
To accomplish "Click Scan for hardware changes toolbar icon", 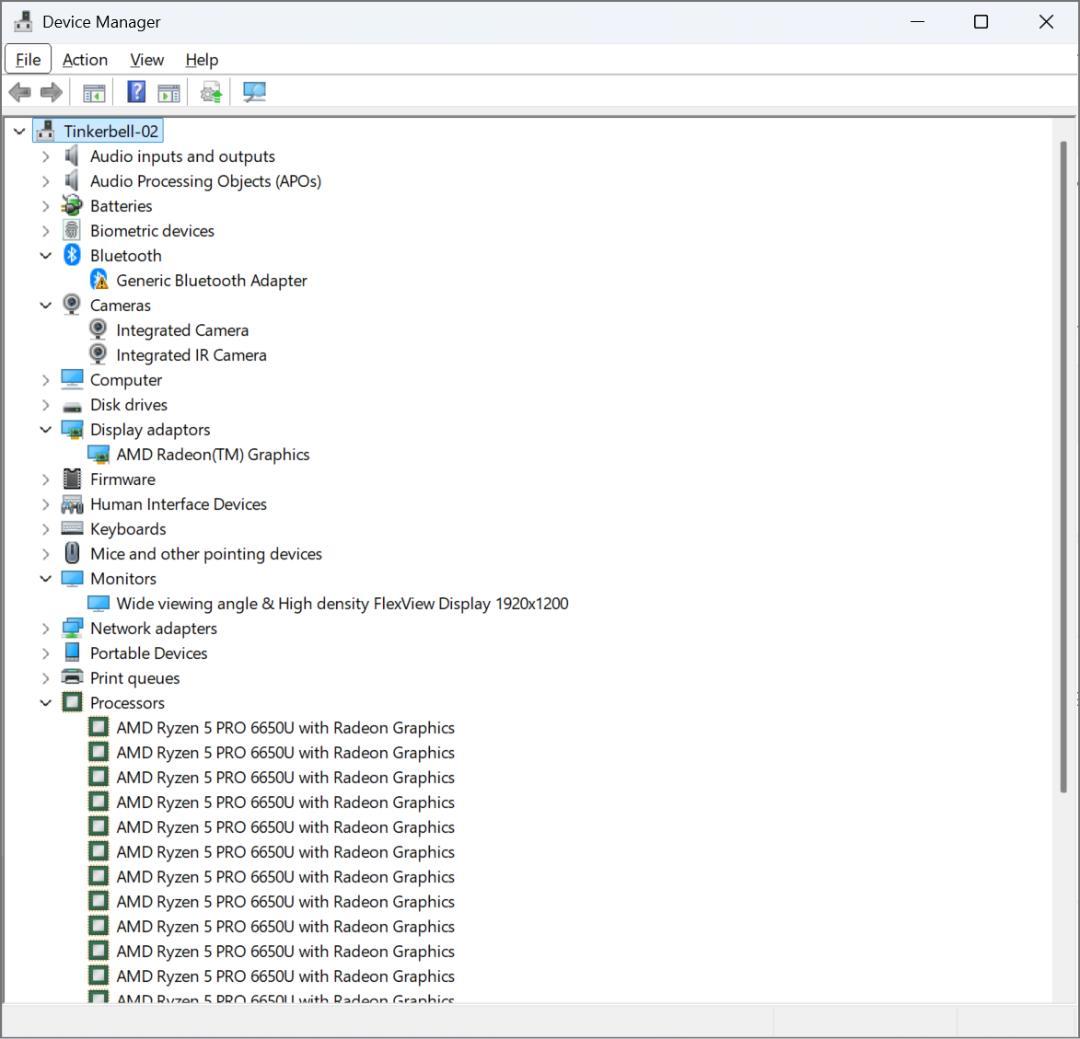I will (255, 92).
